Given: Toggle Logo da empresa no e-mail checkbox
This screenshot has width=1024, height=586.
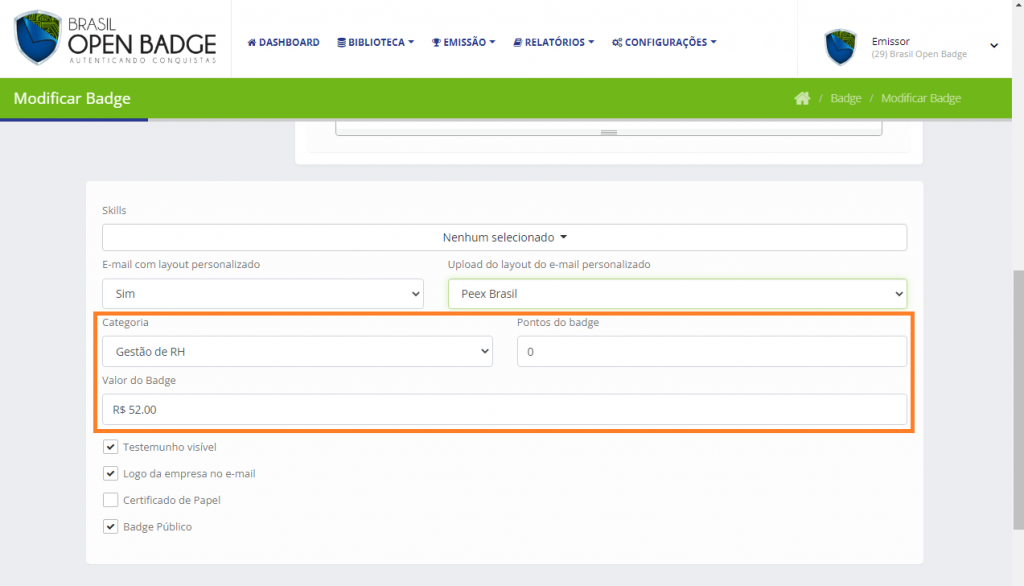Looking at the screenshot, I should point(111,473).
